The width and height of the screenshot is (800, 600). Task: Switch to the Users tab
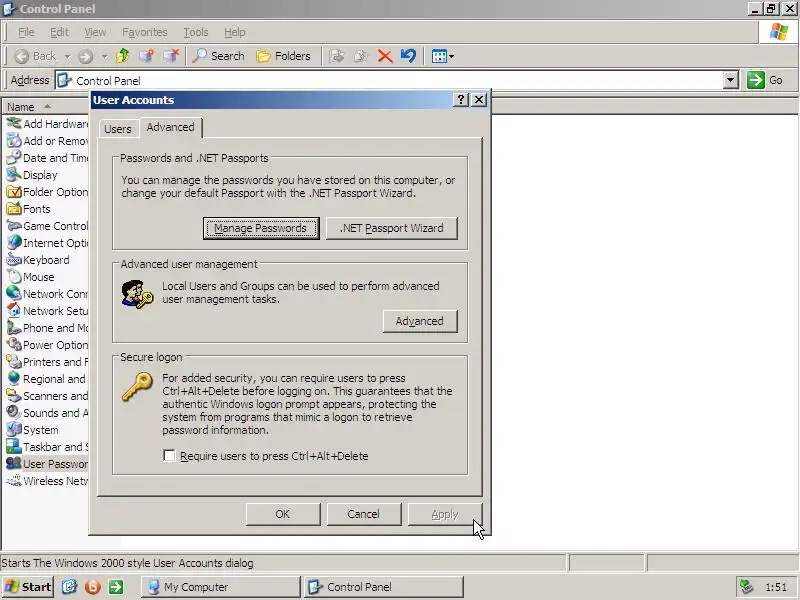click(x=118, y=129)
